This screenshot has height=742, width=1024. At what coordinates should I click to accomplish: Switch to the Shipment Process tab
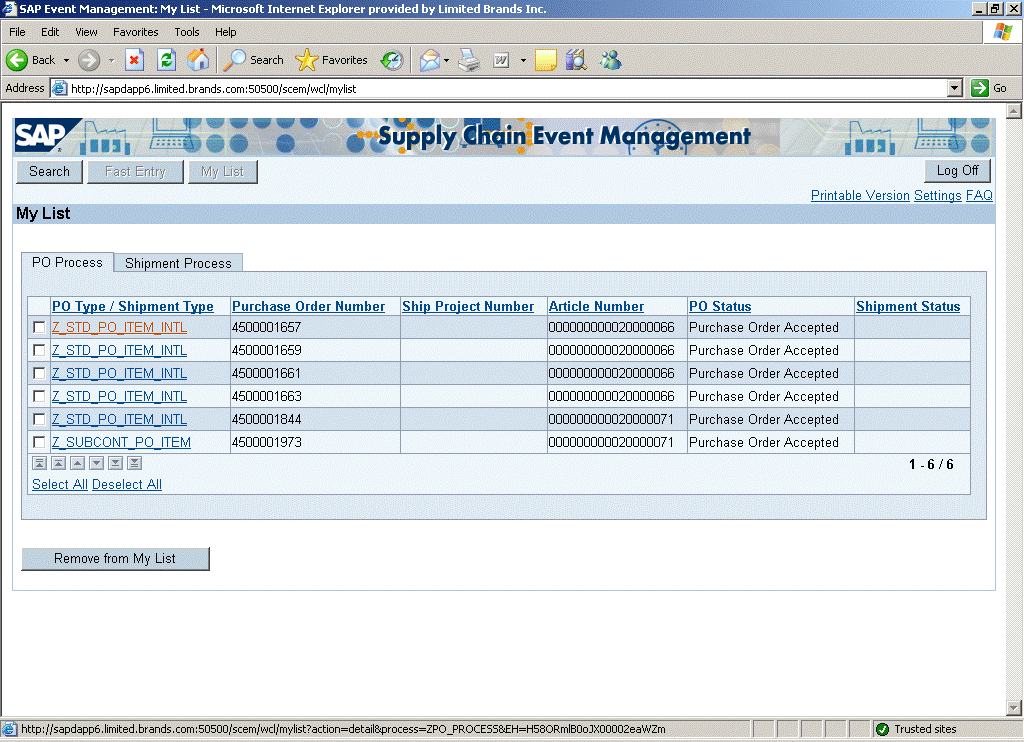tap(178, 263)
